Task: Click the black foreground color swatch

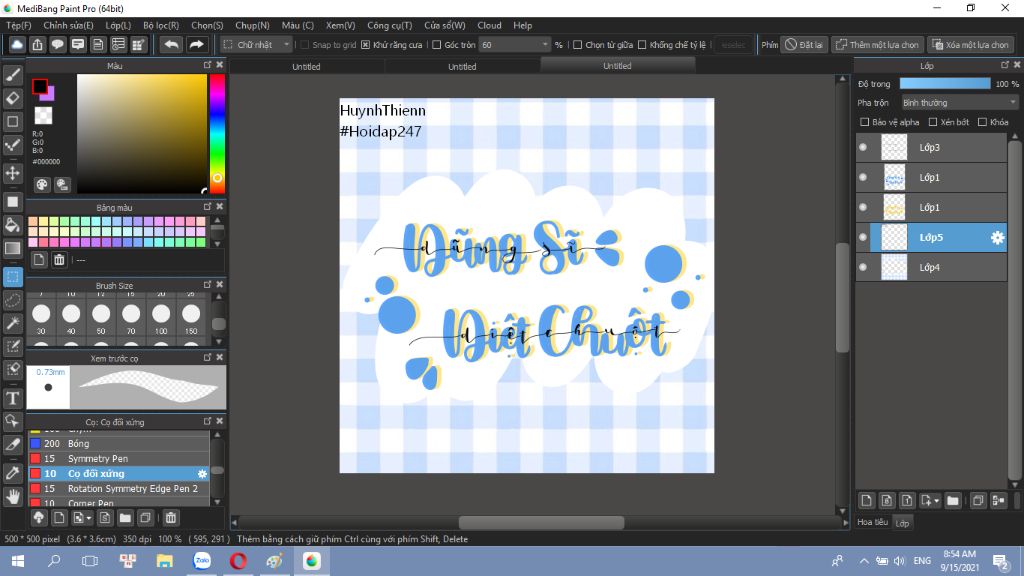Action: point(39,86)
